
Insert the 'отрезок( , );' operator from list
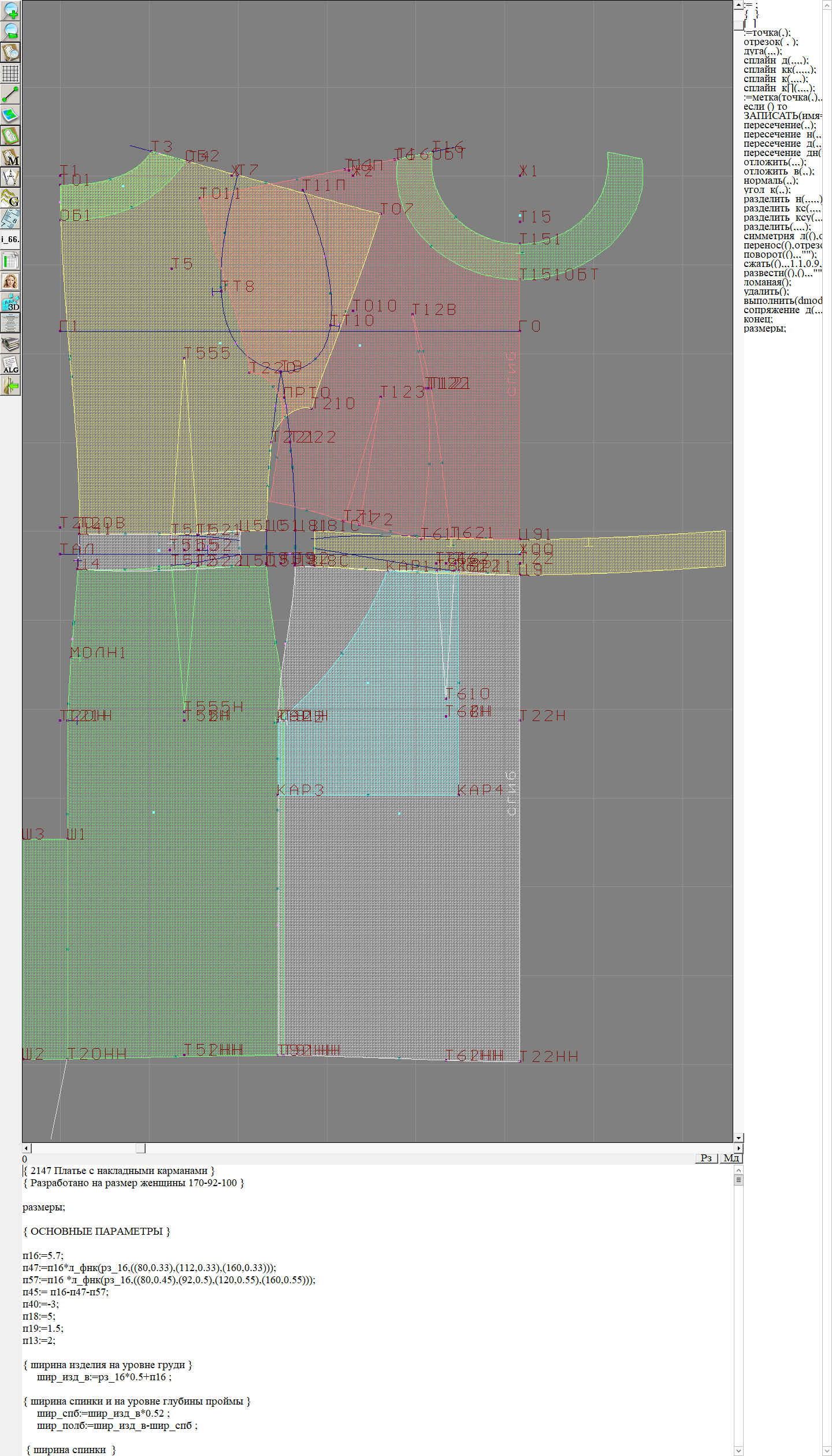[771, 42]
